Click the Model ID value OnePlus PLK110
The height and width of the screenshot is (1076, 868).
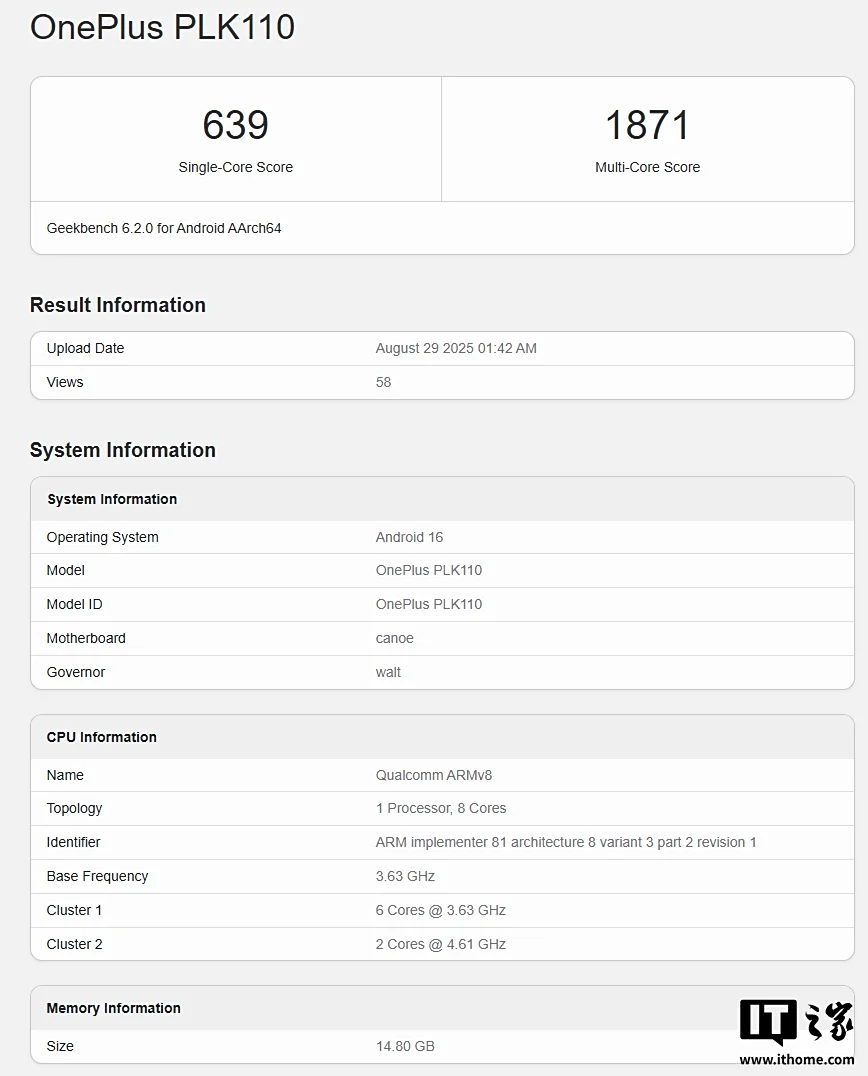(x=429, y=605)
